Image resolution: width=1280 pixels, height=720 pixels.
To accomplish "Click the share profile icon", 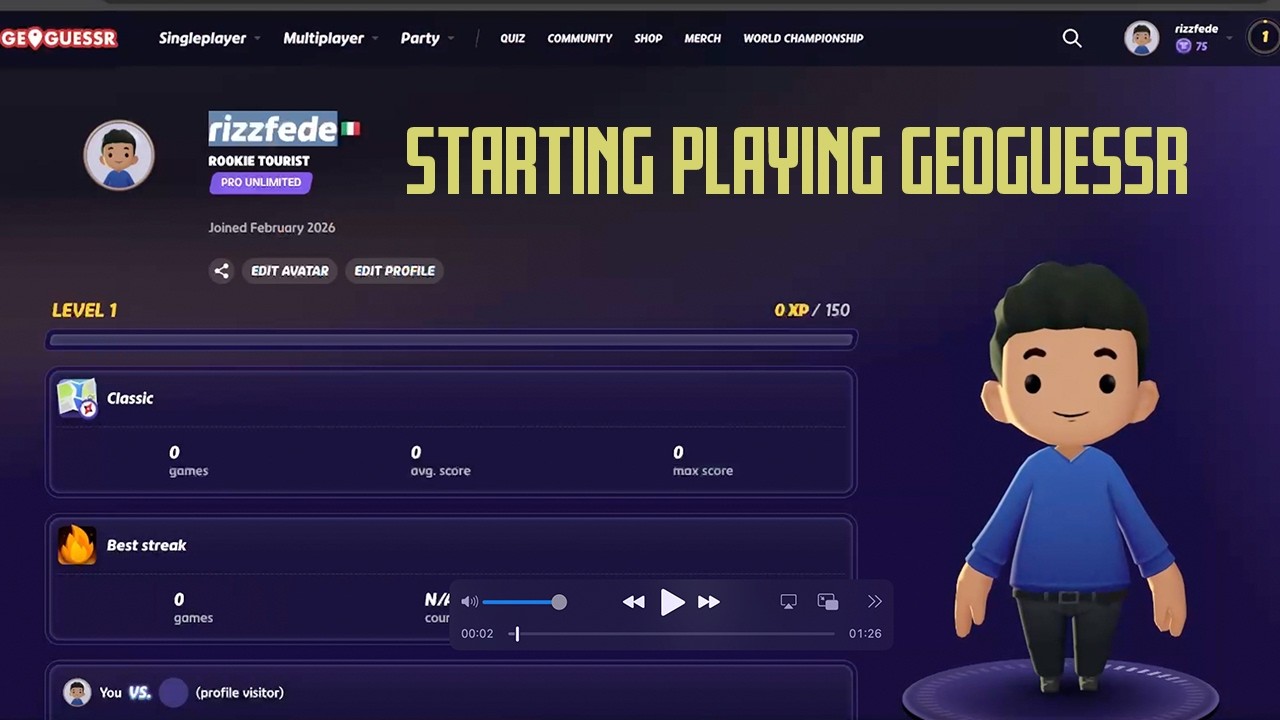I will pos(221,271).
